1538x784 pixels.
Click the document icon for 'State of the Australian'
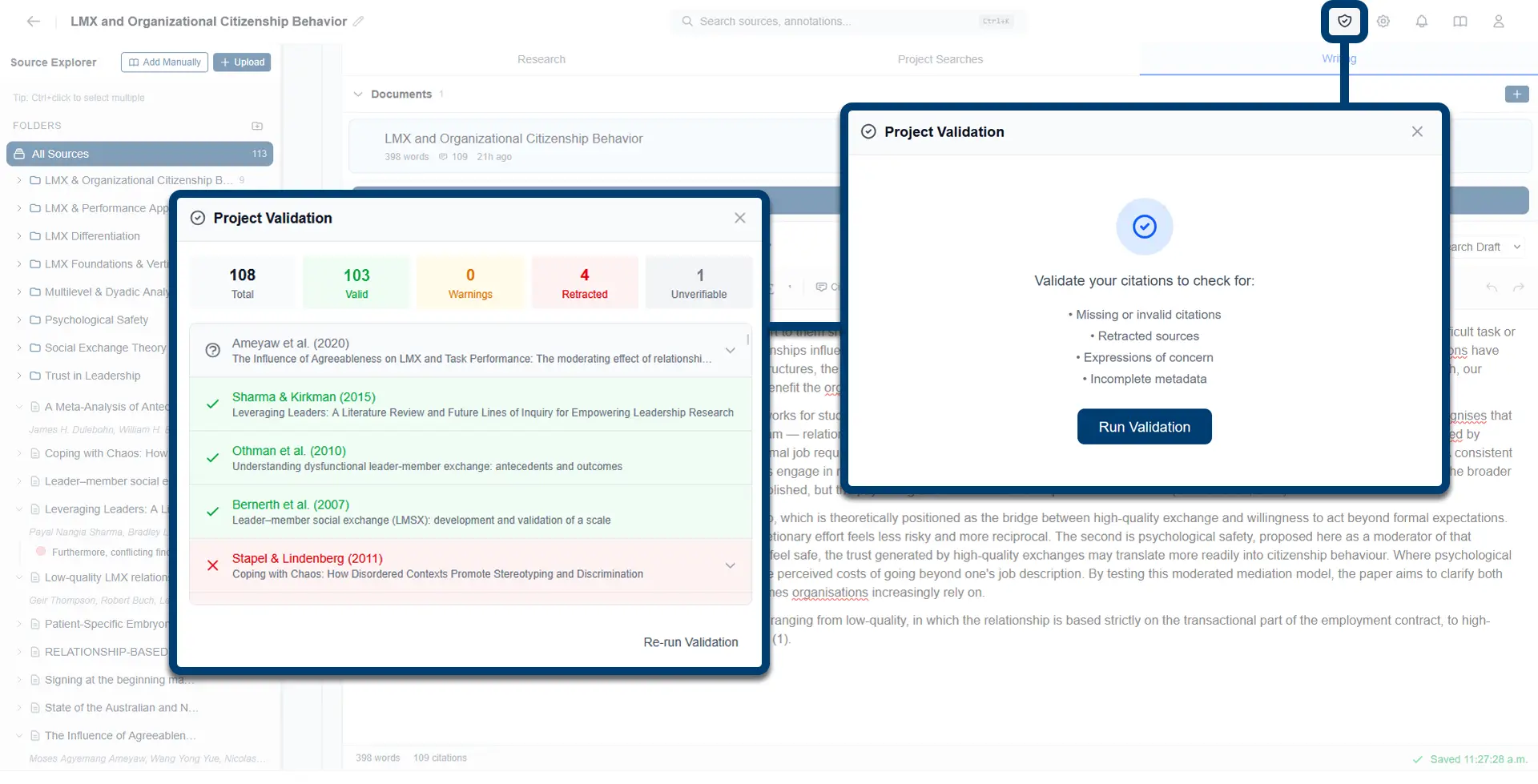click(35, 708)
